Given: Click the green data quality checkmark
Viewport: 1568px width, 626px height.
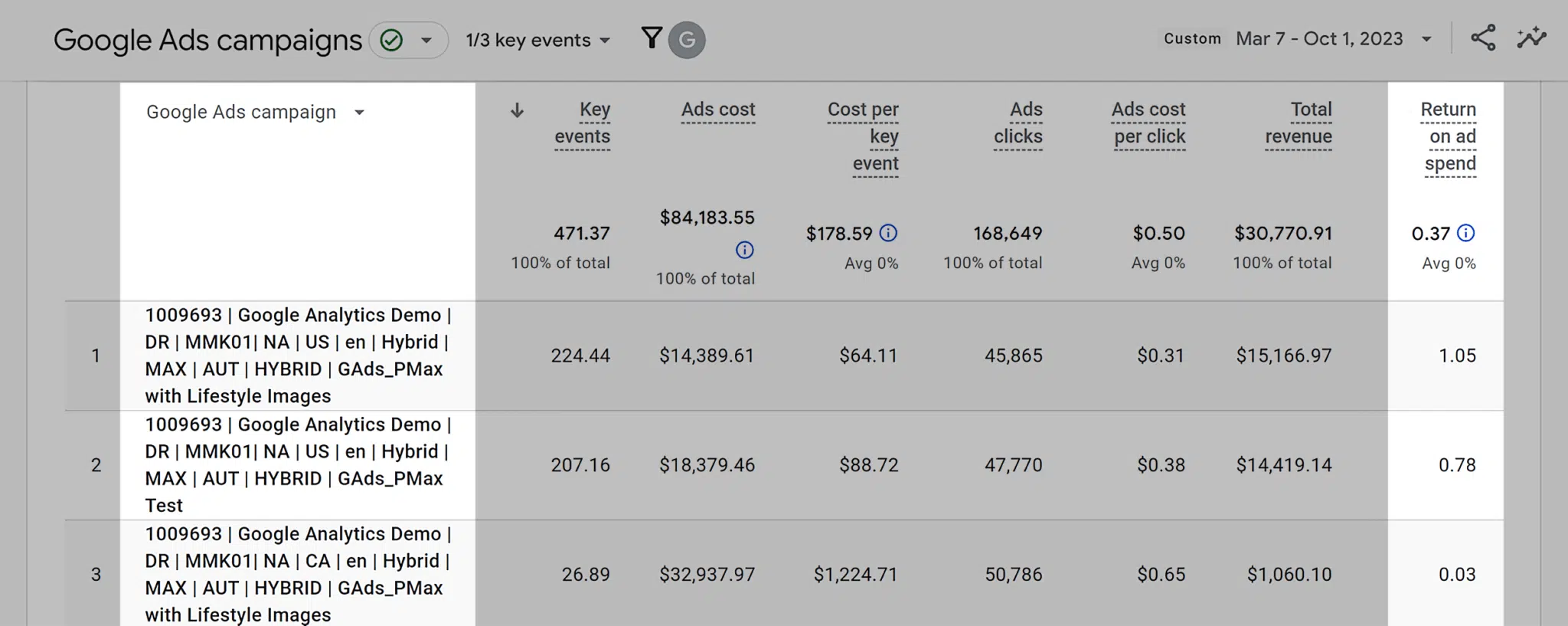Looking at the screenshot, I should (392, 39).
